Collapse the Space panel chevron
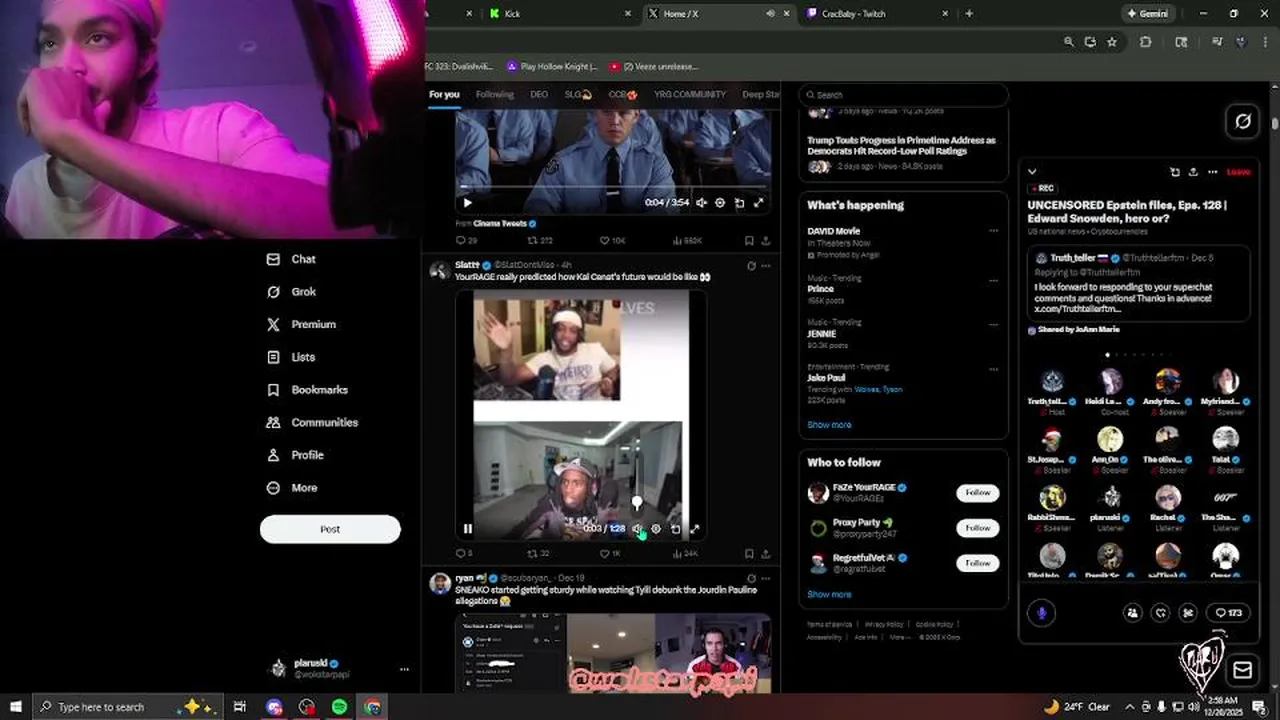The height and width of the screenshot is (720, 1280). pos(1032,172)
